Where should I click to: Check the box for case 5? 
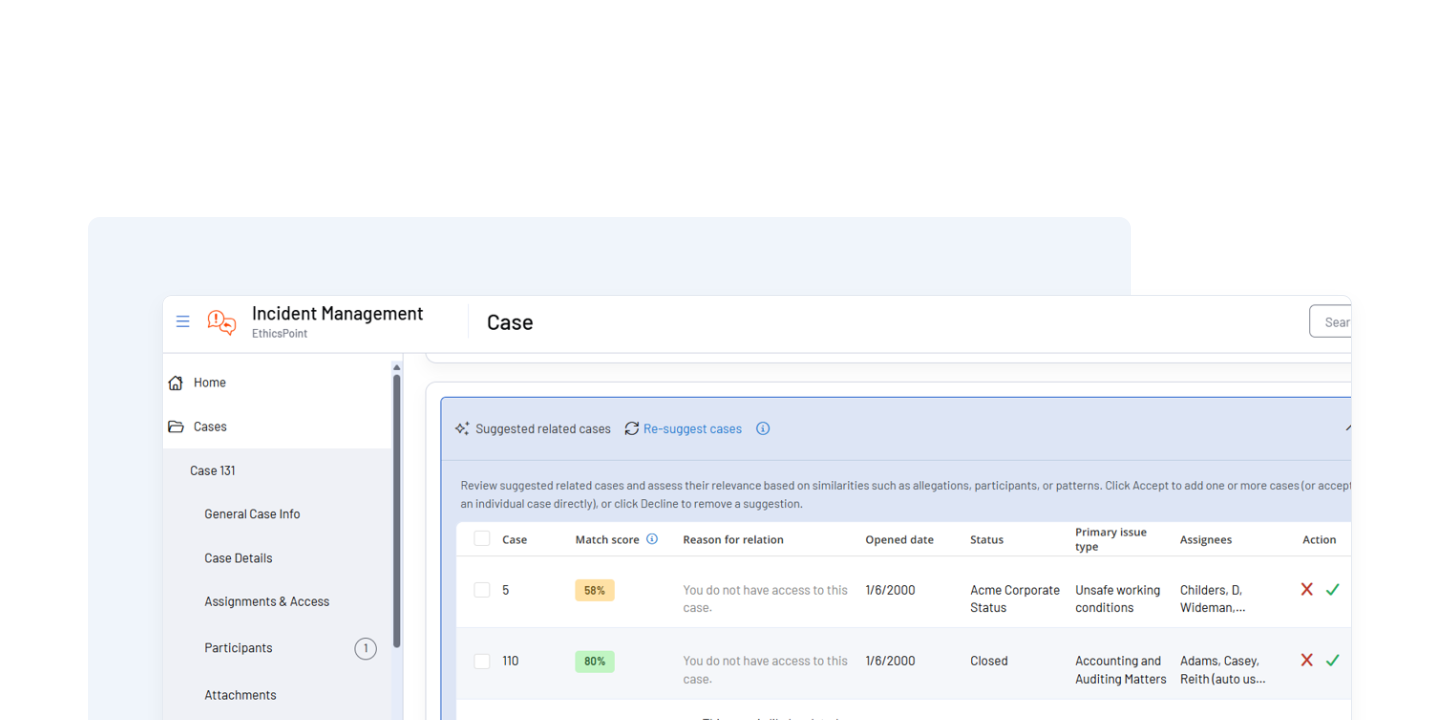482,590
